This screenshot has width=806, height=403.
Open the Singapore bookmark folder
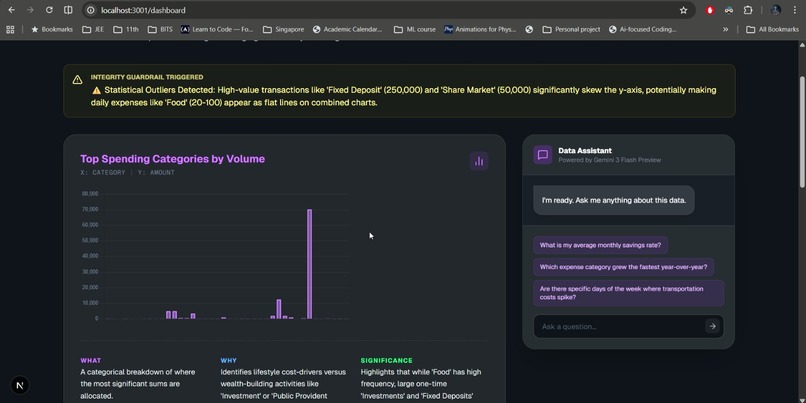(283, 29)
